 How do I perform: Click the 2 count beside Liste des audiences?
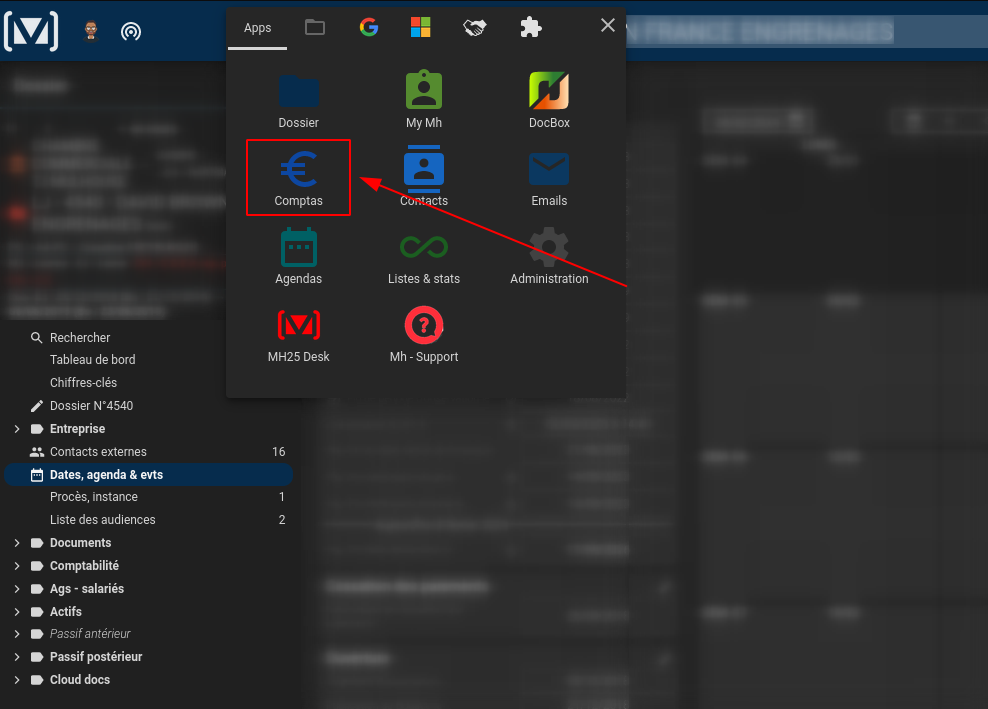[282, 520]
